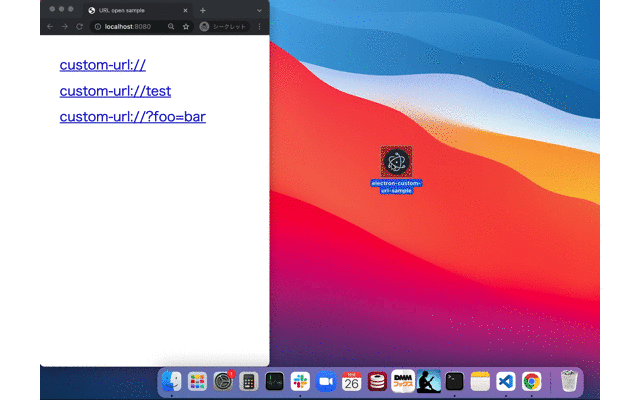The image size is (640, 400).
Task: Go back in Chrome browser
Action: coord(50,27)
